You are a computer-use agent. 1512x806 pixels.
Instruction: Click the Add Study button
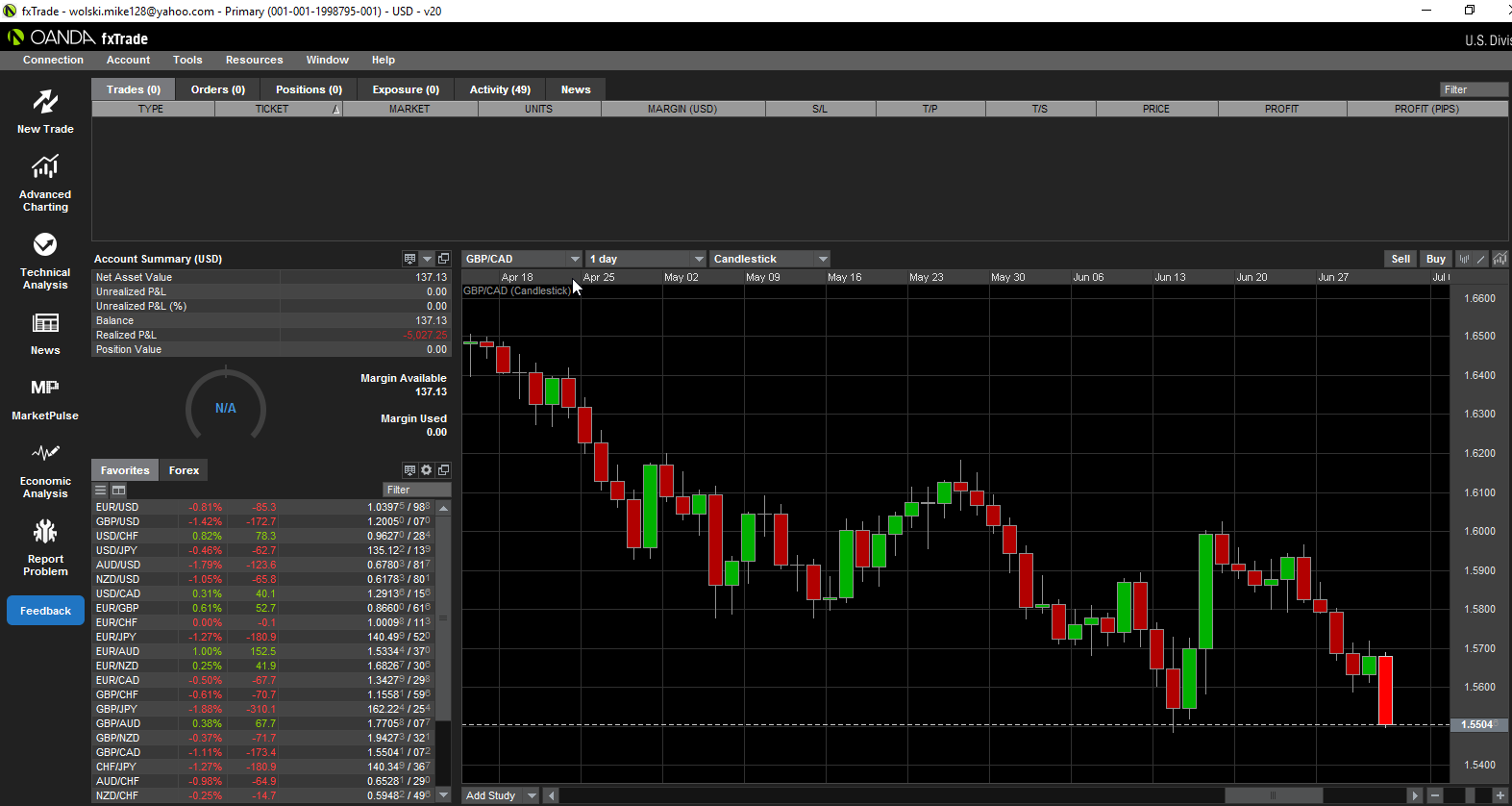tap(491, 795)
